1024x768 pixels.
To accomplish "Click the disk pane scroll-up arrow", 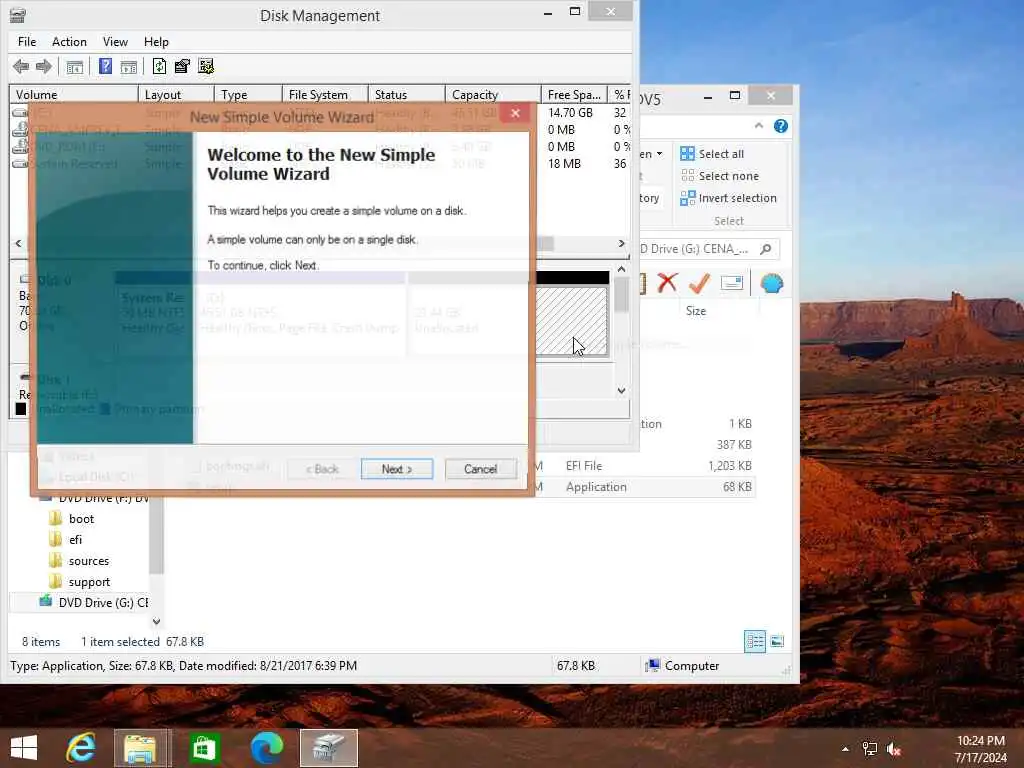I will (621, 269).
